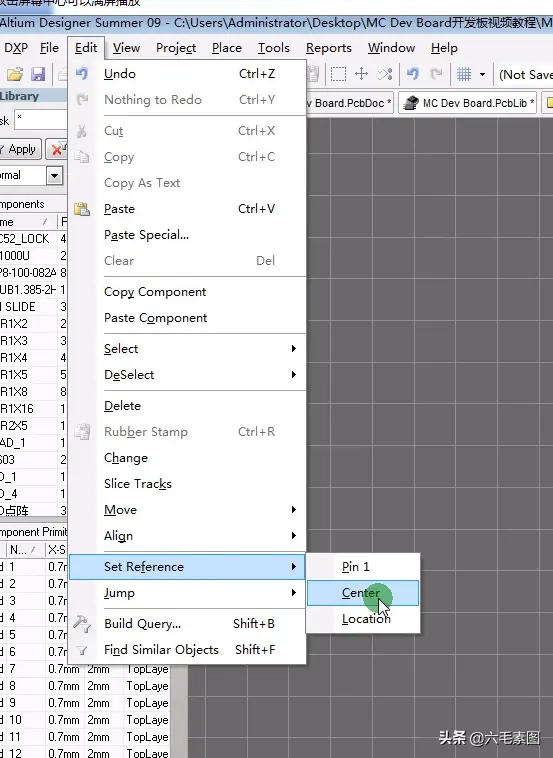
Task: Activate the move selection crosshair tool
Action: pyautogui.click(x=362, y=74)
